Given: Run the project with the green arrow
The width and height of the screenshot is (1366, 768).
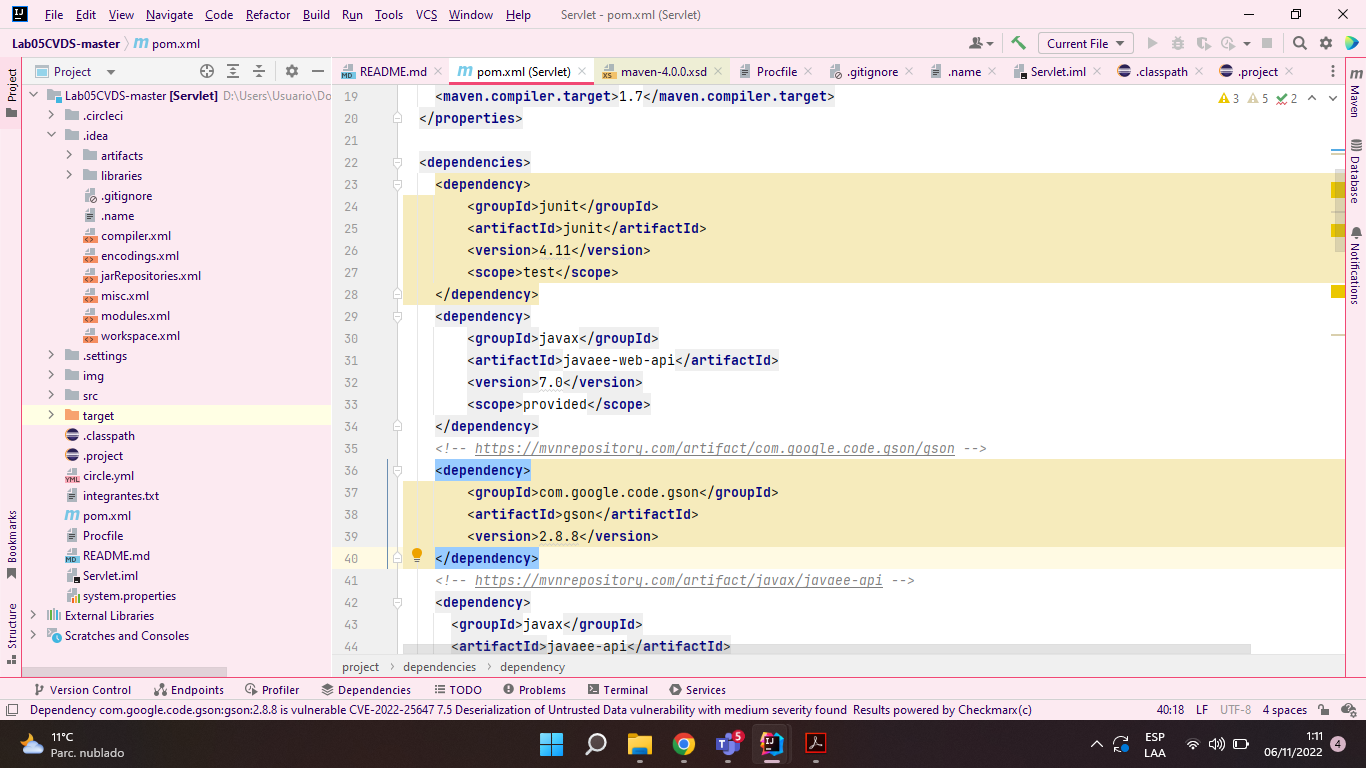Looking at the screenshot, I should 1151,44.
